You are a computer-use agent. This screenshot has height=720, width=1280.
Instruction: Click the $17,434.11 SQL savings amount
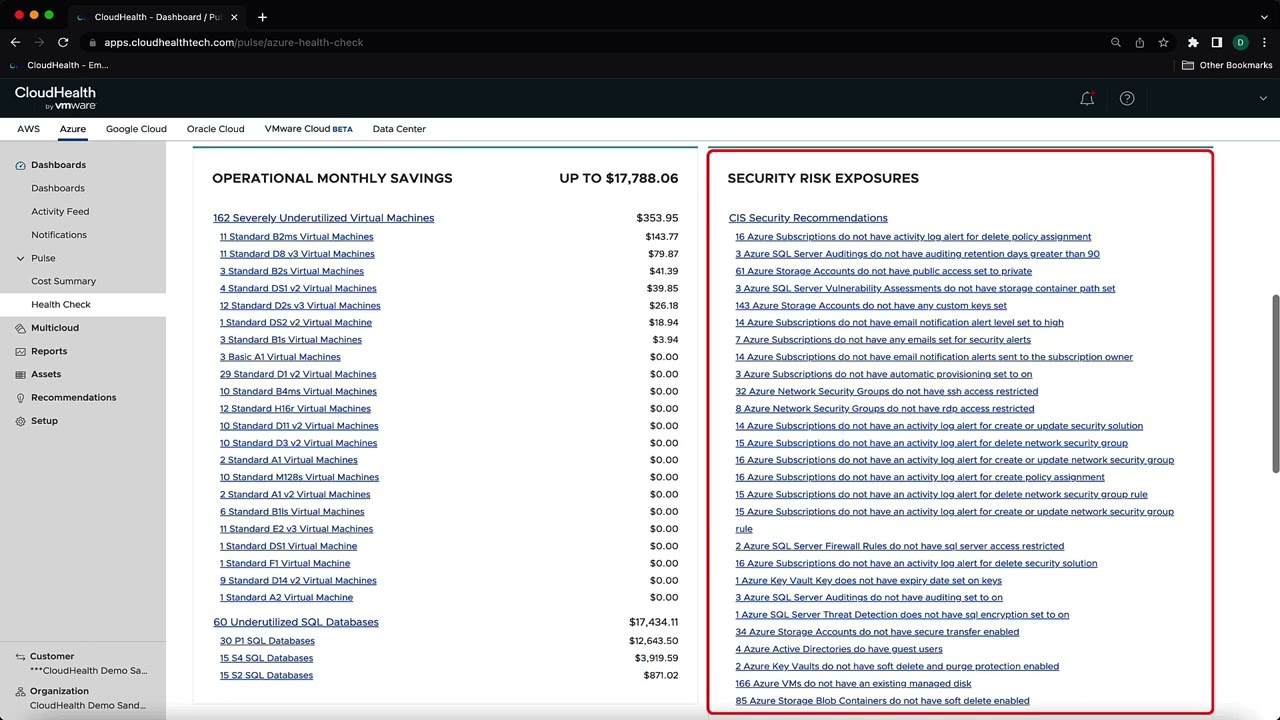tap(653, 622)
